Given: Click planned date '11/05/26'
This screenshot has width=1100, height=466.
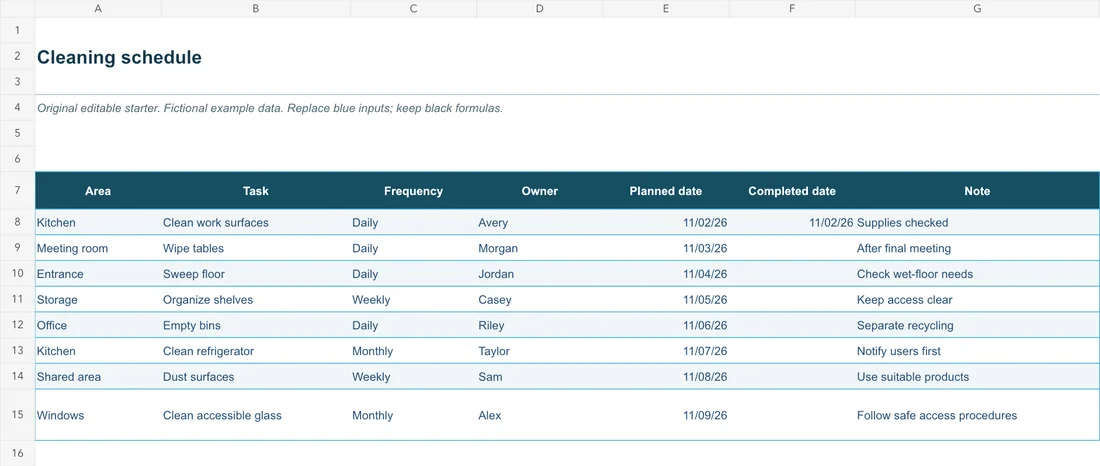Looking at the screenshot, I should click(666, 300).
